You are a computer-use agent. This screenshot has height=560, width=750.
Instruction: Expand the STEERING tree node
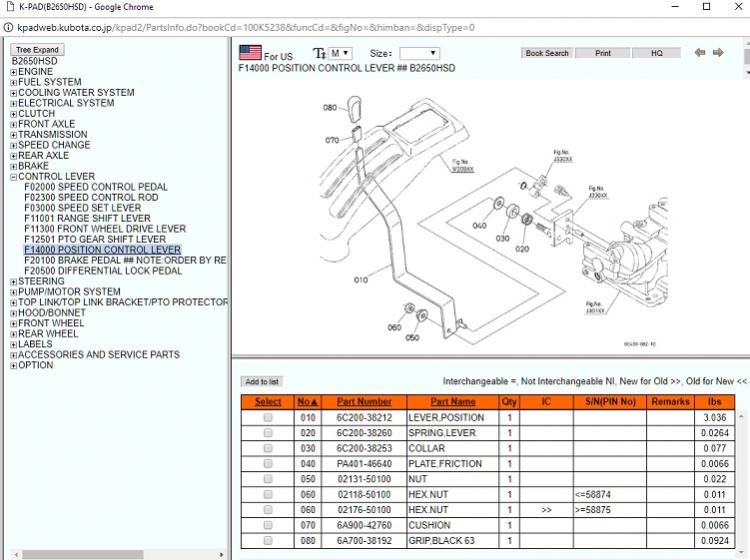tap(14, 282)
